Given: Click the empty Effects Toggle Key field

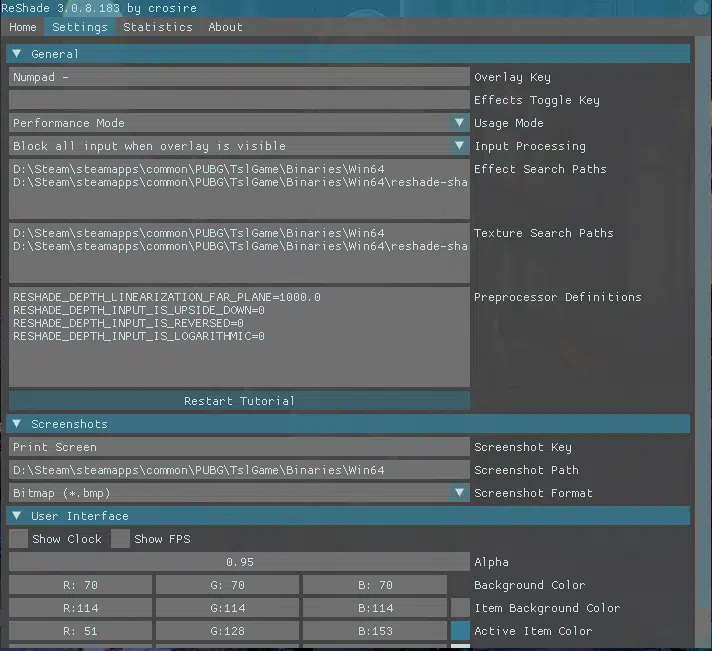Looking at the screenshot, I should click(239, 100).
